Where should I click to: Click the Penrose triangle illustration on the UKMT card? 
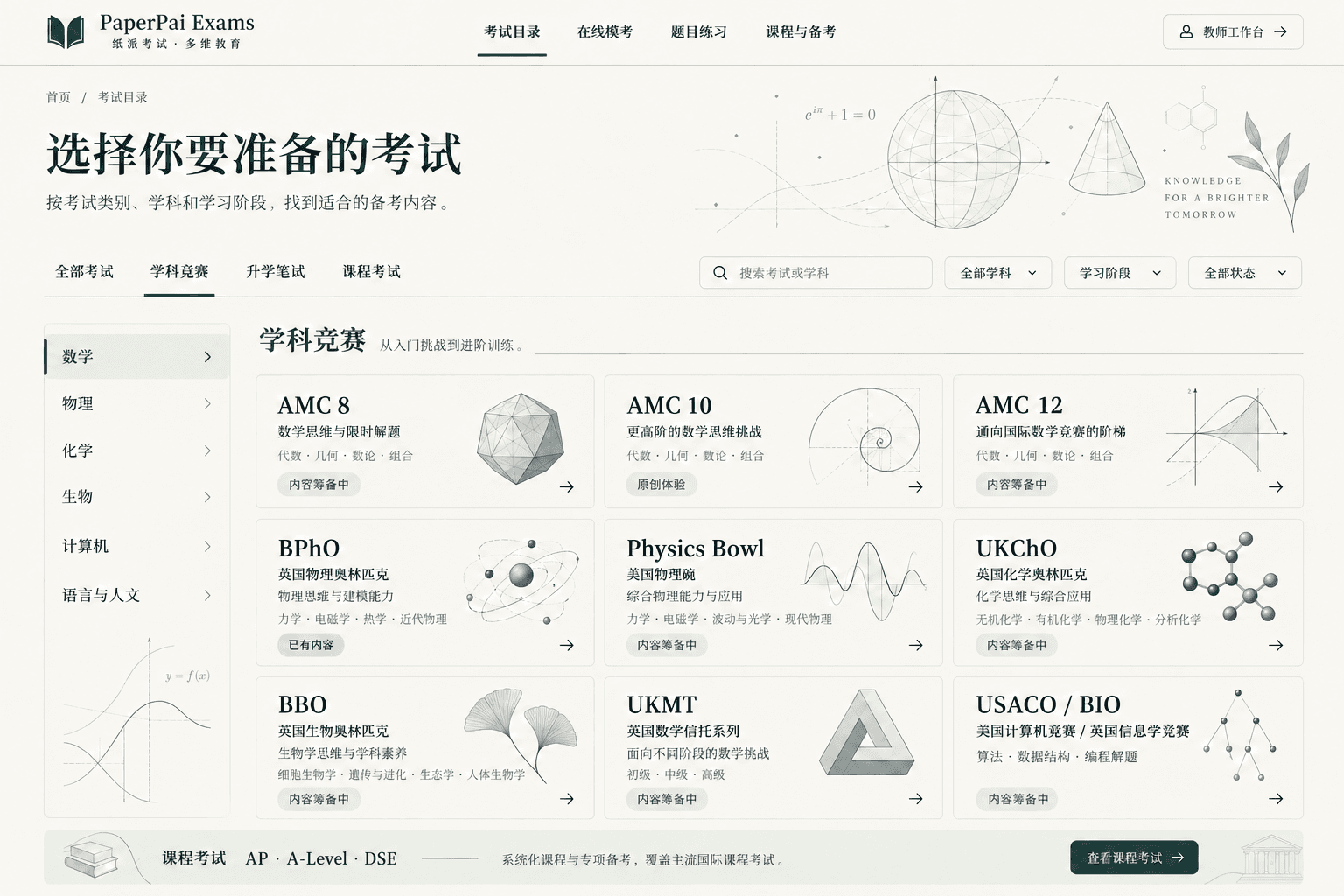point(866,733)
